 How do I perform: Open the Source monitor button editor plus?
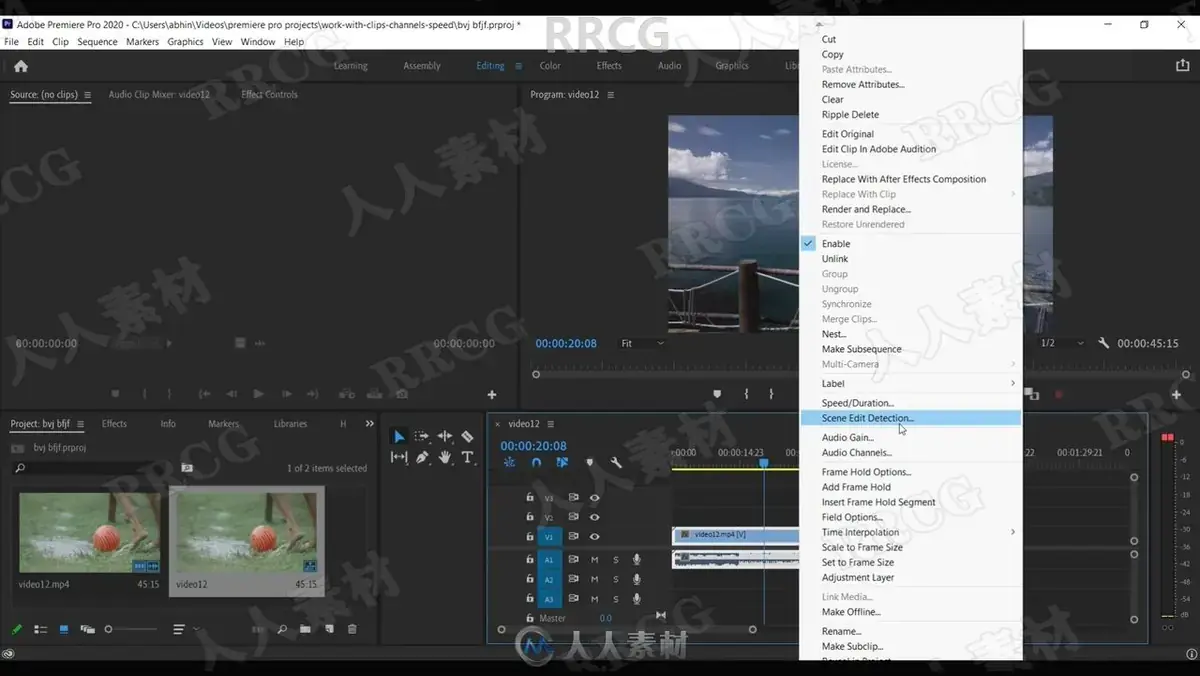point(491,395)
